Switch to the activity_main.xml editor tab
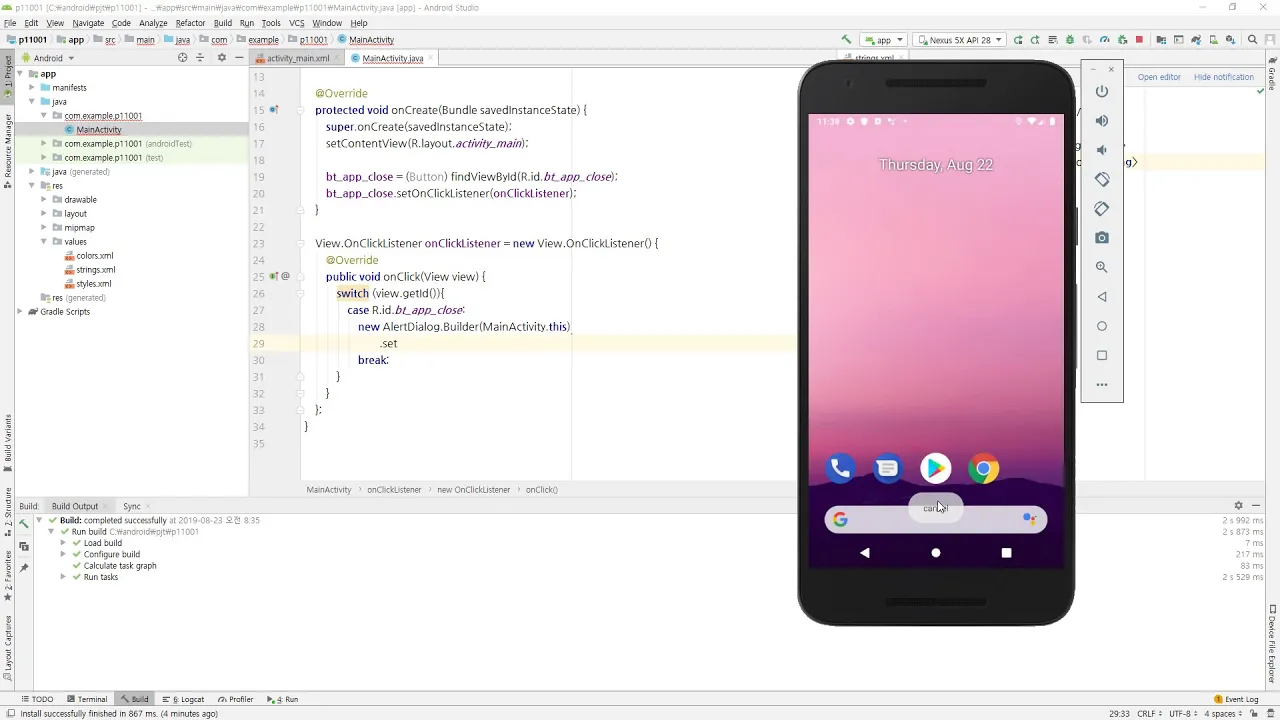The image size is (1280, 720). [298, 58]
